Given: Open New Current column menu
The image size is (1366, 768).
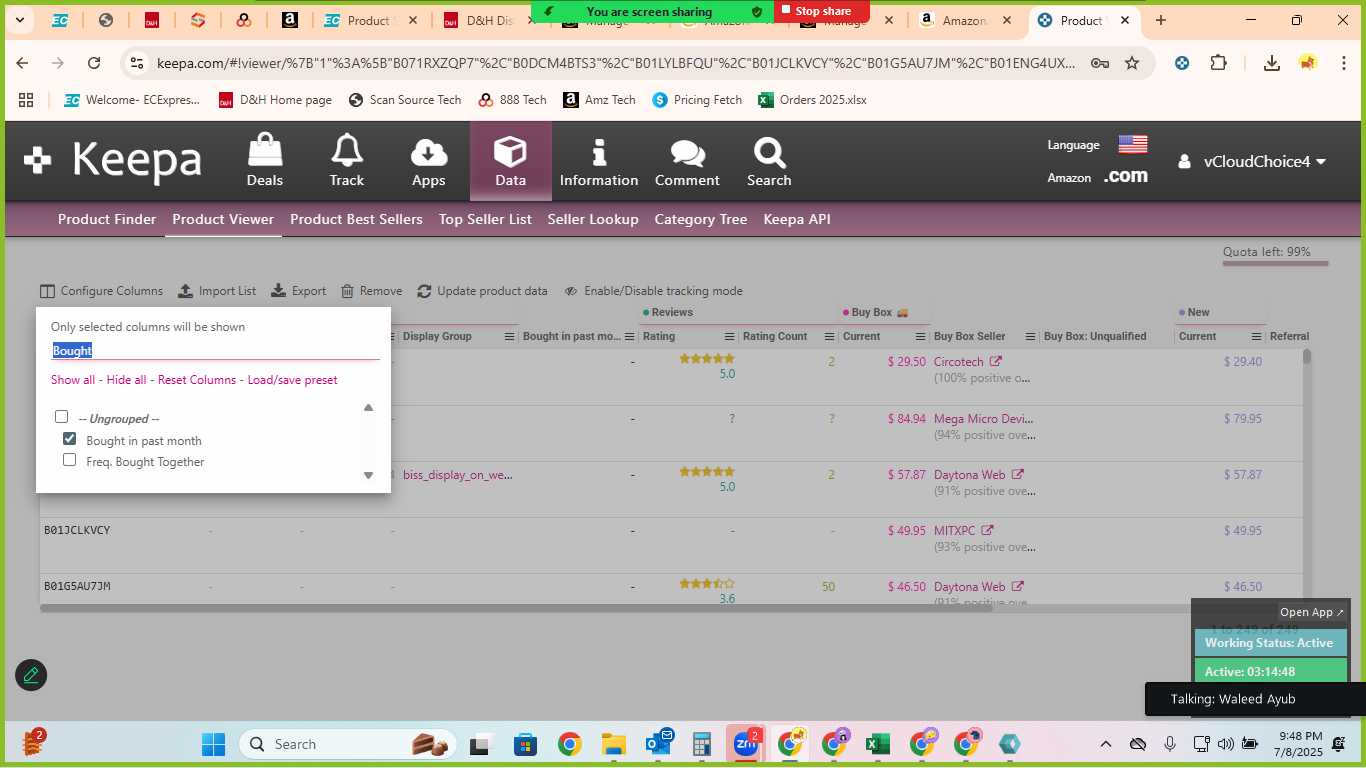Looking at the screenshot, I should click(1257, 337).
